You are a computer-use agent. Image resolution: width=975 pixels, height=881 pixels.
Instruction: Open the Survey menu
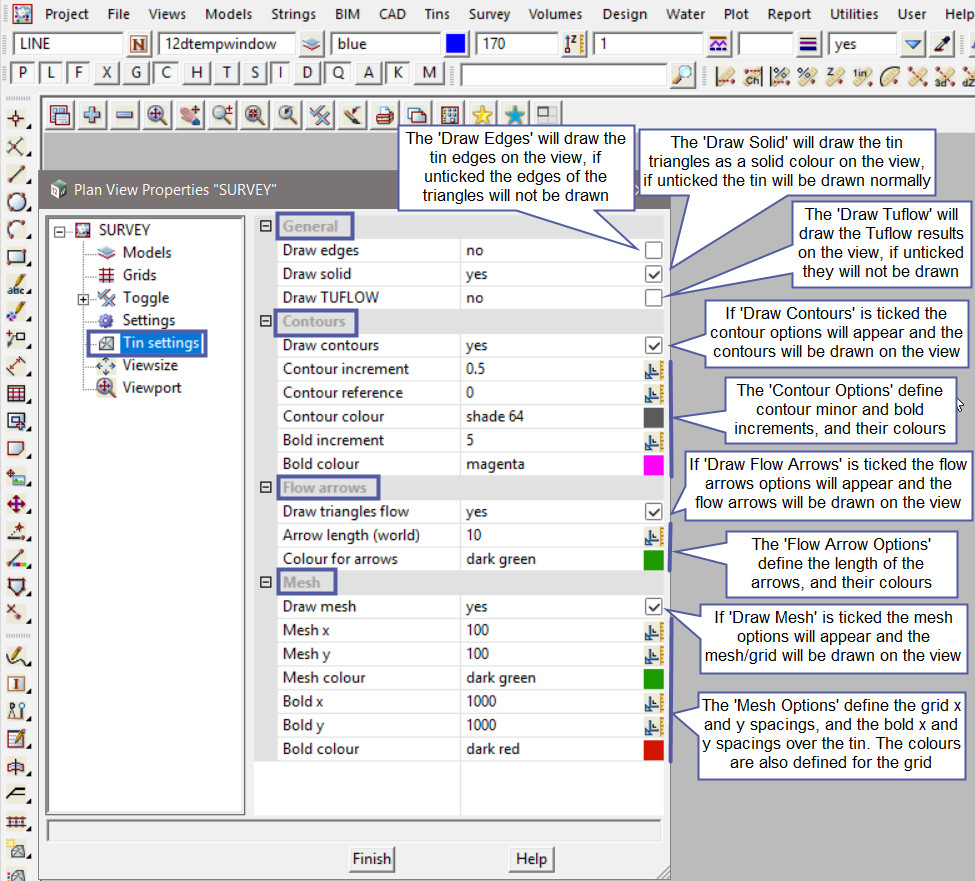click(489, 14)
